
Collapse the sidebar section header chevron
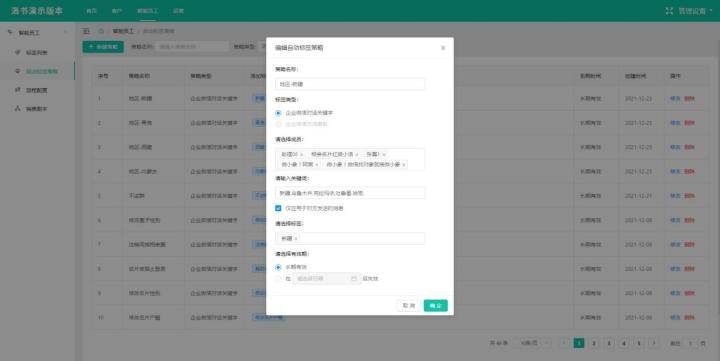[65, 32]
